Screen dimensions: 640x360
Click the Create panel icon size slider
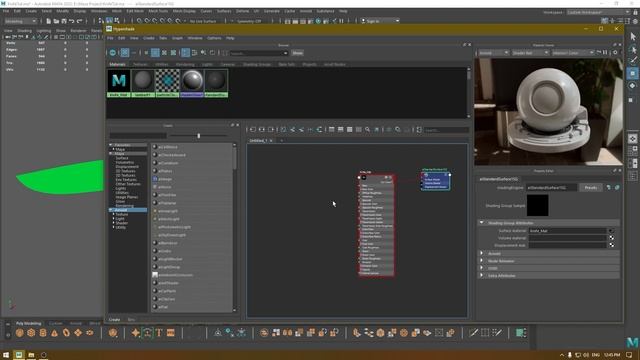pos(199,136)
